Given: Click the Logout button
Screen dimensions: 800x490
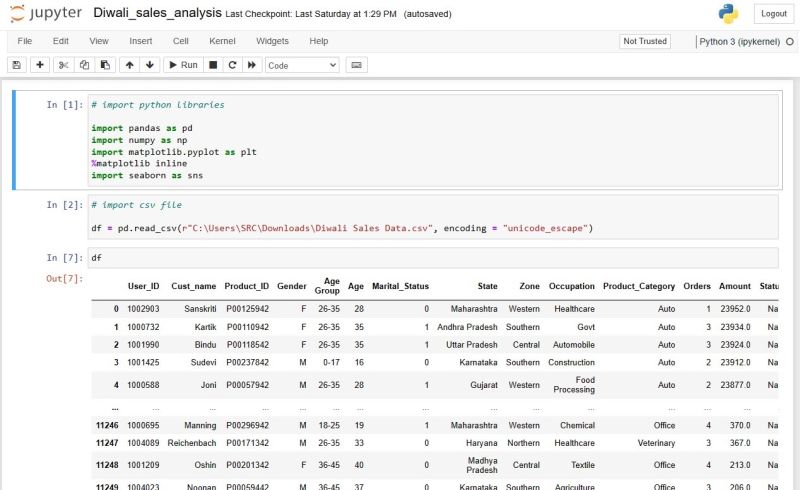Looking at the screenshot, I should click(773, 14).
